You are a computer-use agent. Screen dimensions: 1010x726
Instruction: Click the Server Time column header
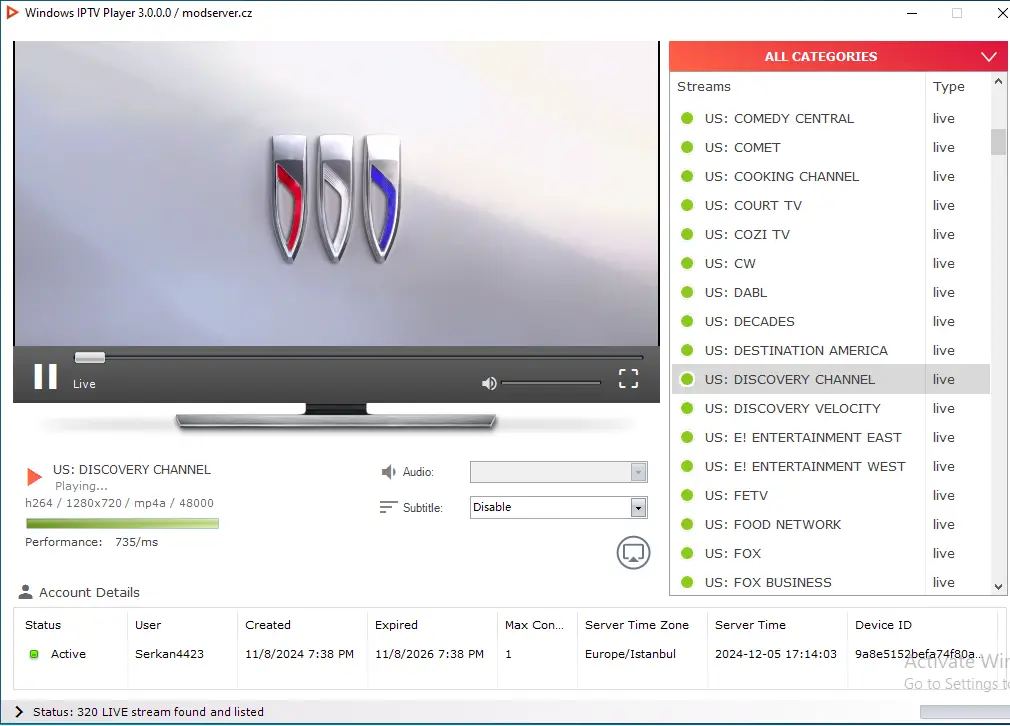coord(750,625)
